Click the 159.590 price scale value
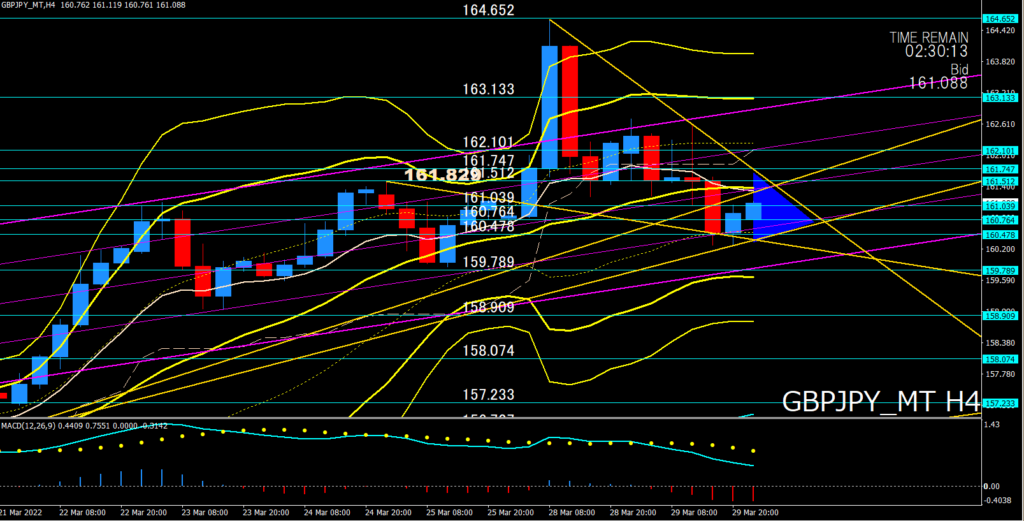1024x521 pixels. tap(1000, 280)
